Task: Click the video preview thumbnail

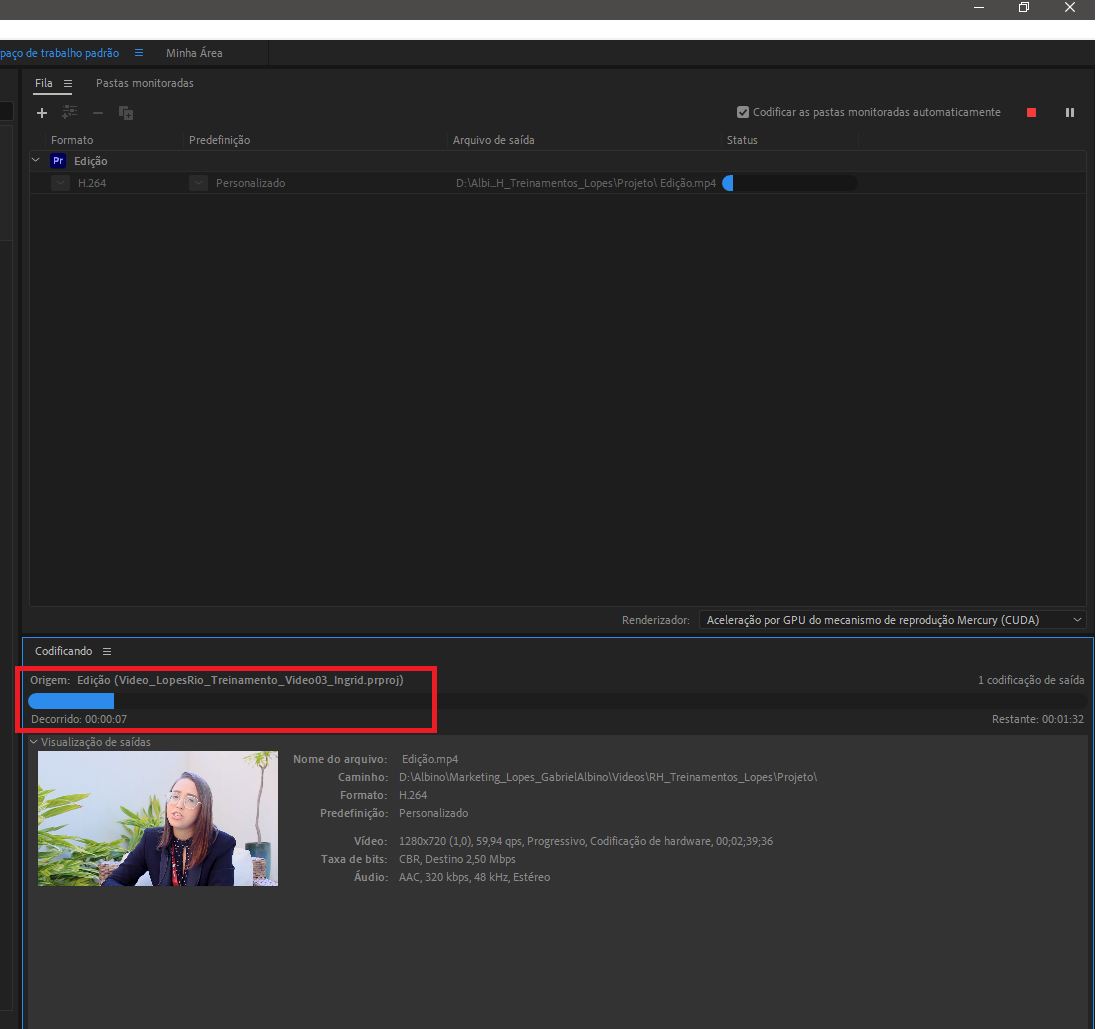Action: 157,818
